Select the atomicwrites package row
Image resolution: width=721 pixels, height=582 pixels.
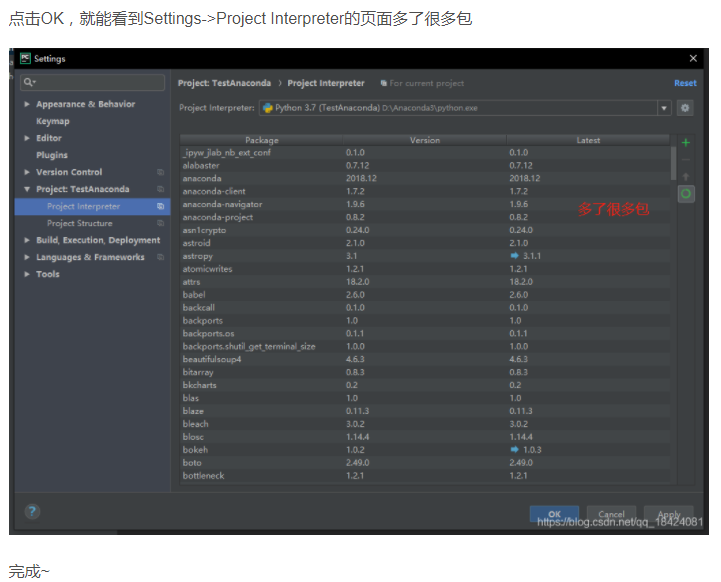[x=425, y=269]
